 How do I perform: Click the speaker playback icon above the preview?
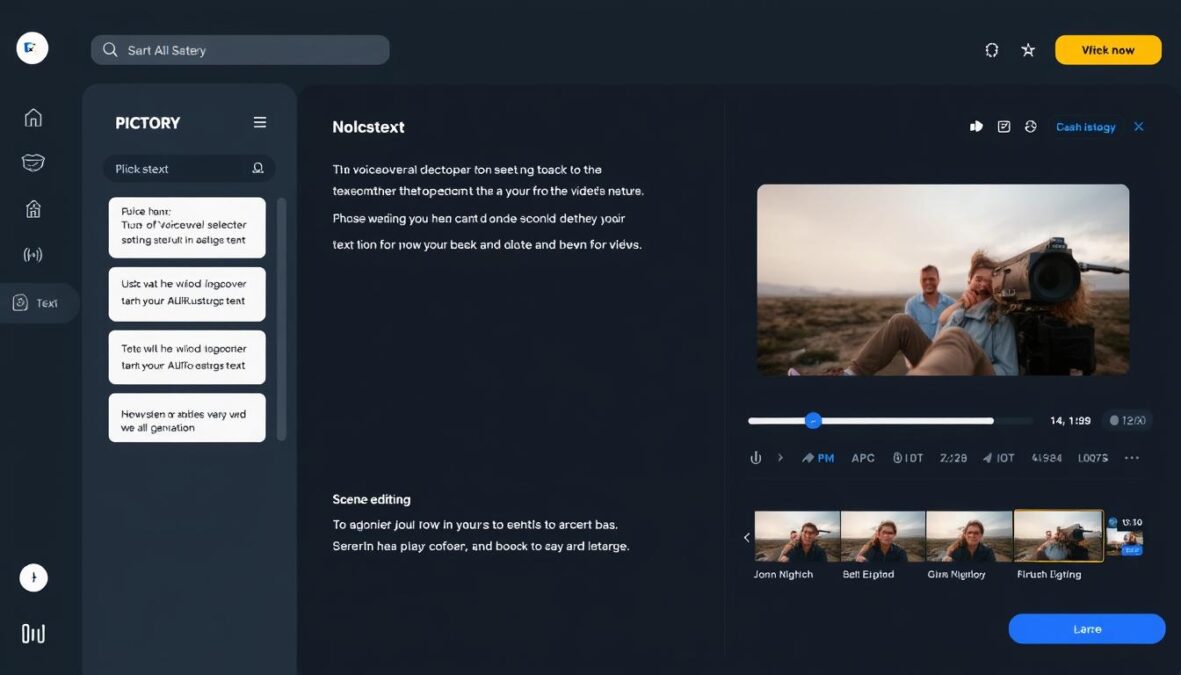pyautogui.click(x=976, y=126)
